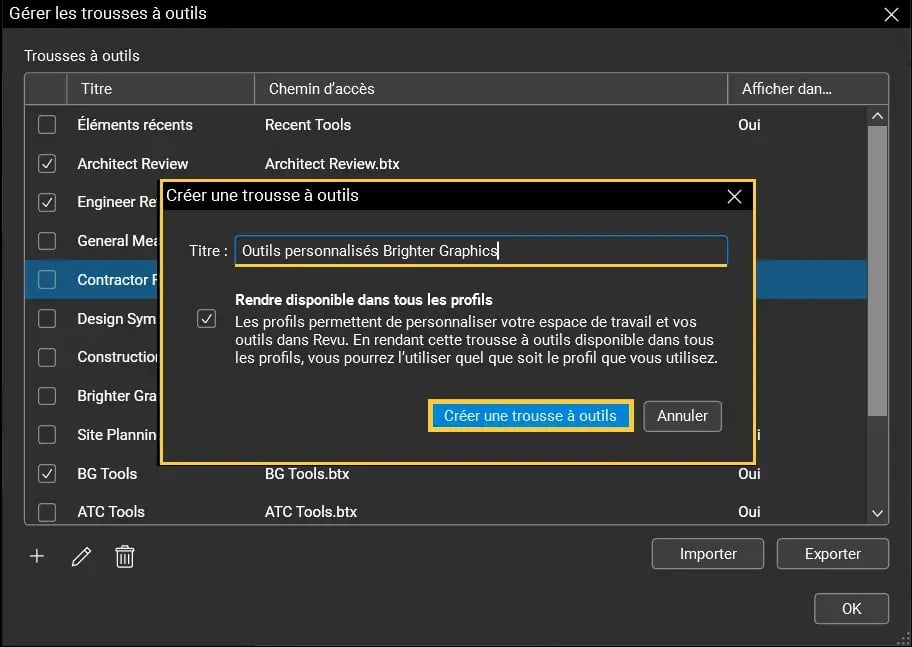Disable Rendre disponible dans tous les profils

pyautogui.click(x=207, y=318)
